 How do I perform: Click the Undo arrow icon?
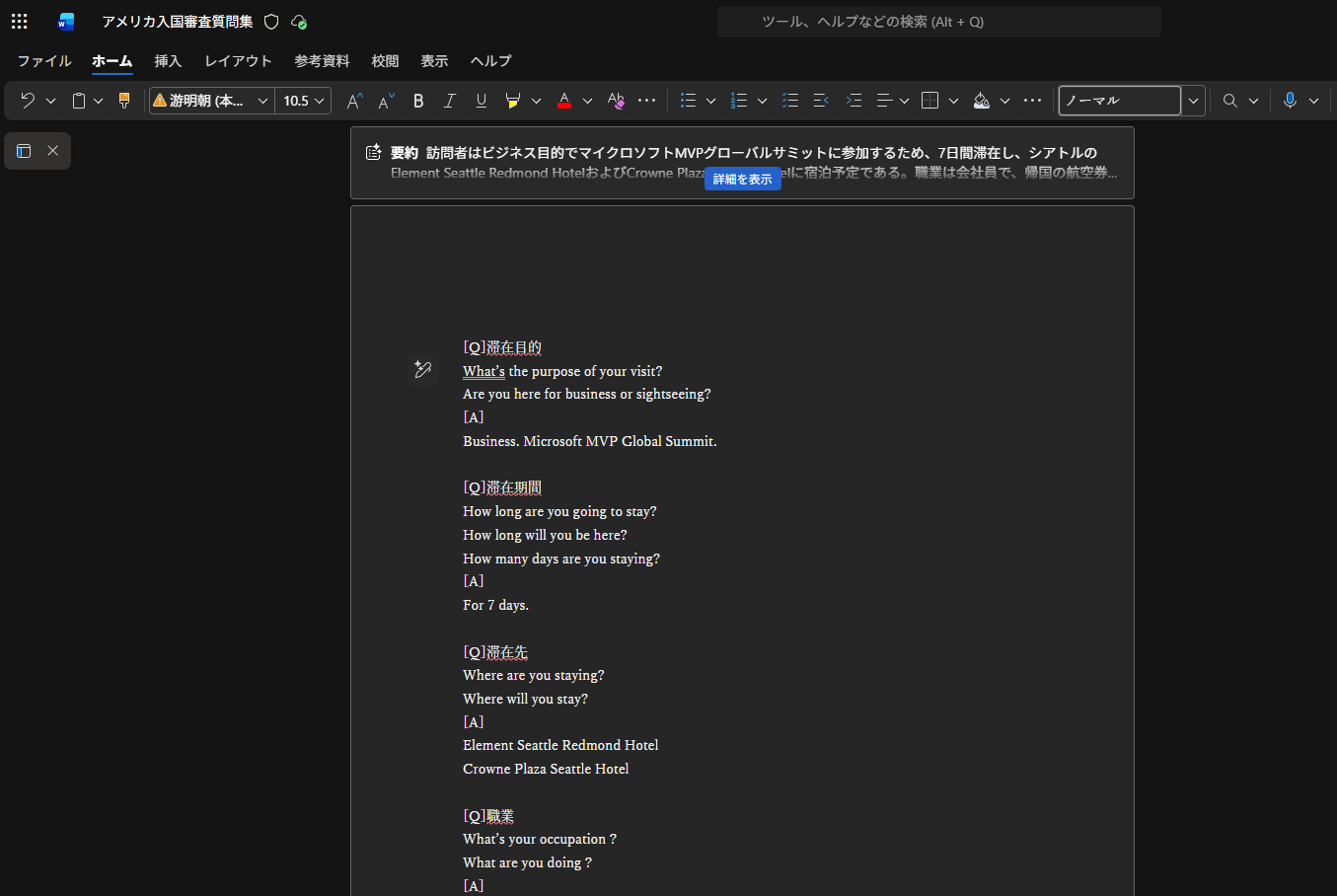coord(28,101)
